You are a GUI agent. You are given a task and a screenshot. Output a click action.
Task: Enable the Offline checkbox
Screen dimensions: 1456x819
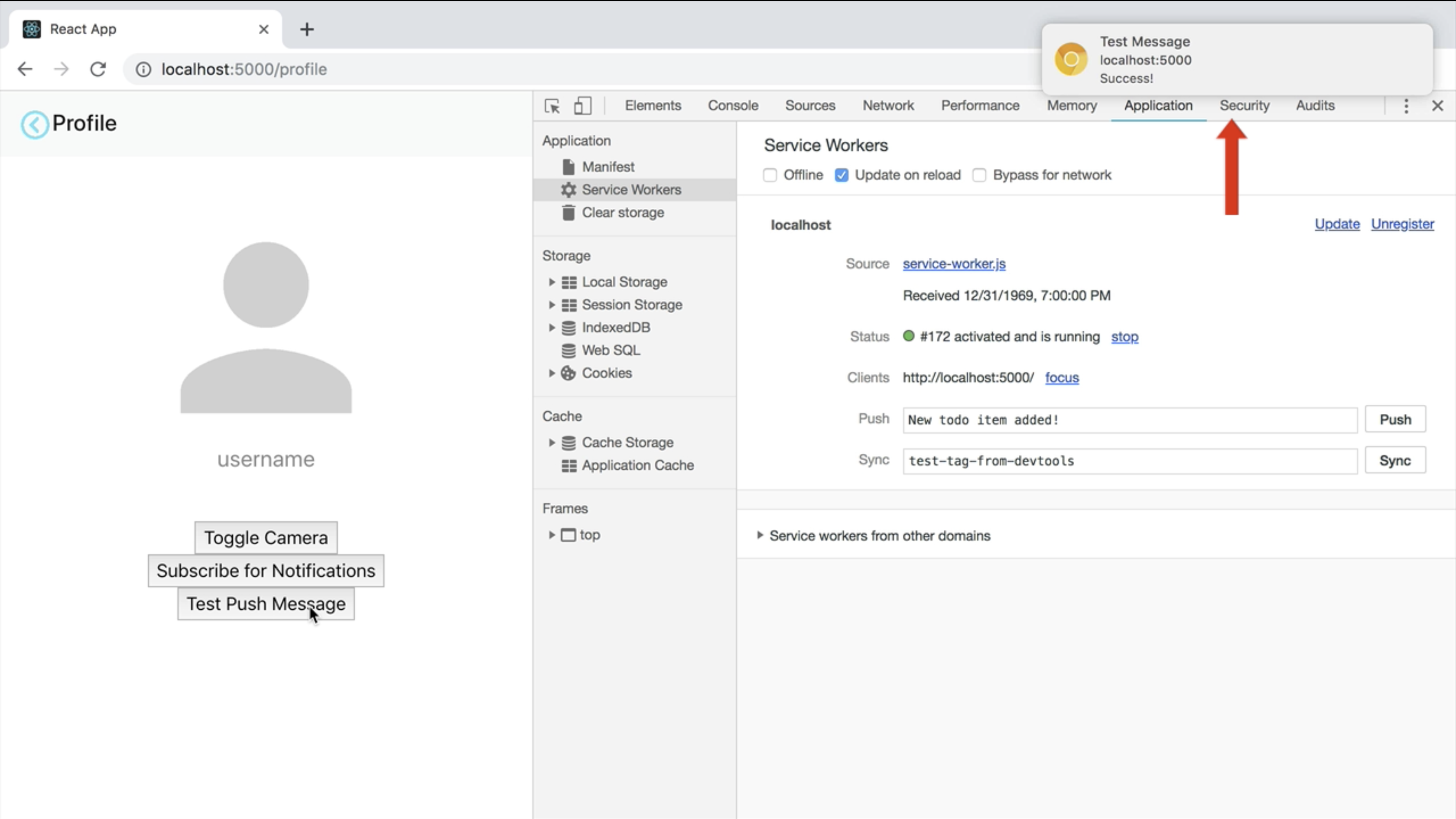click(x=770, y=175)
